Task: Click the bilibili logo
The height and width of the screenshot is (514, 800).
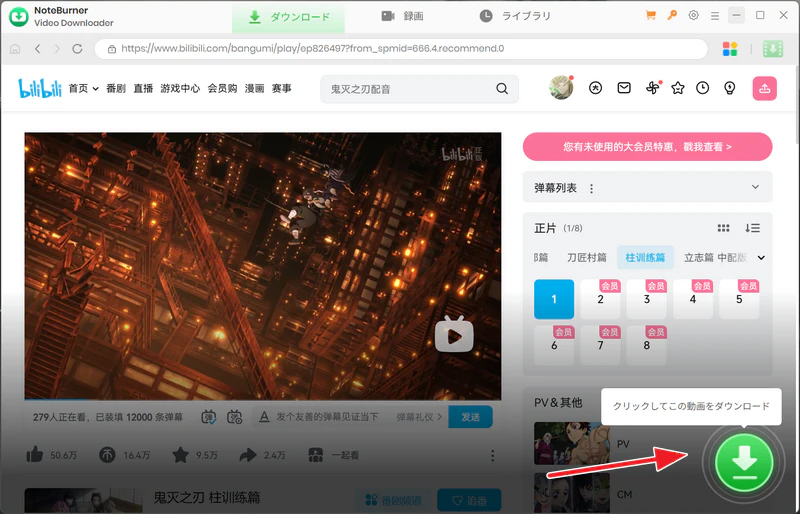Action: coord(40,88)
